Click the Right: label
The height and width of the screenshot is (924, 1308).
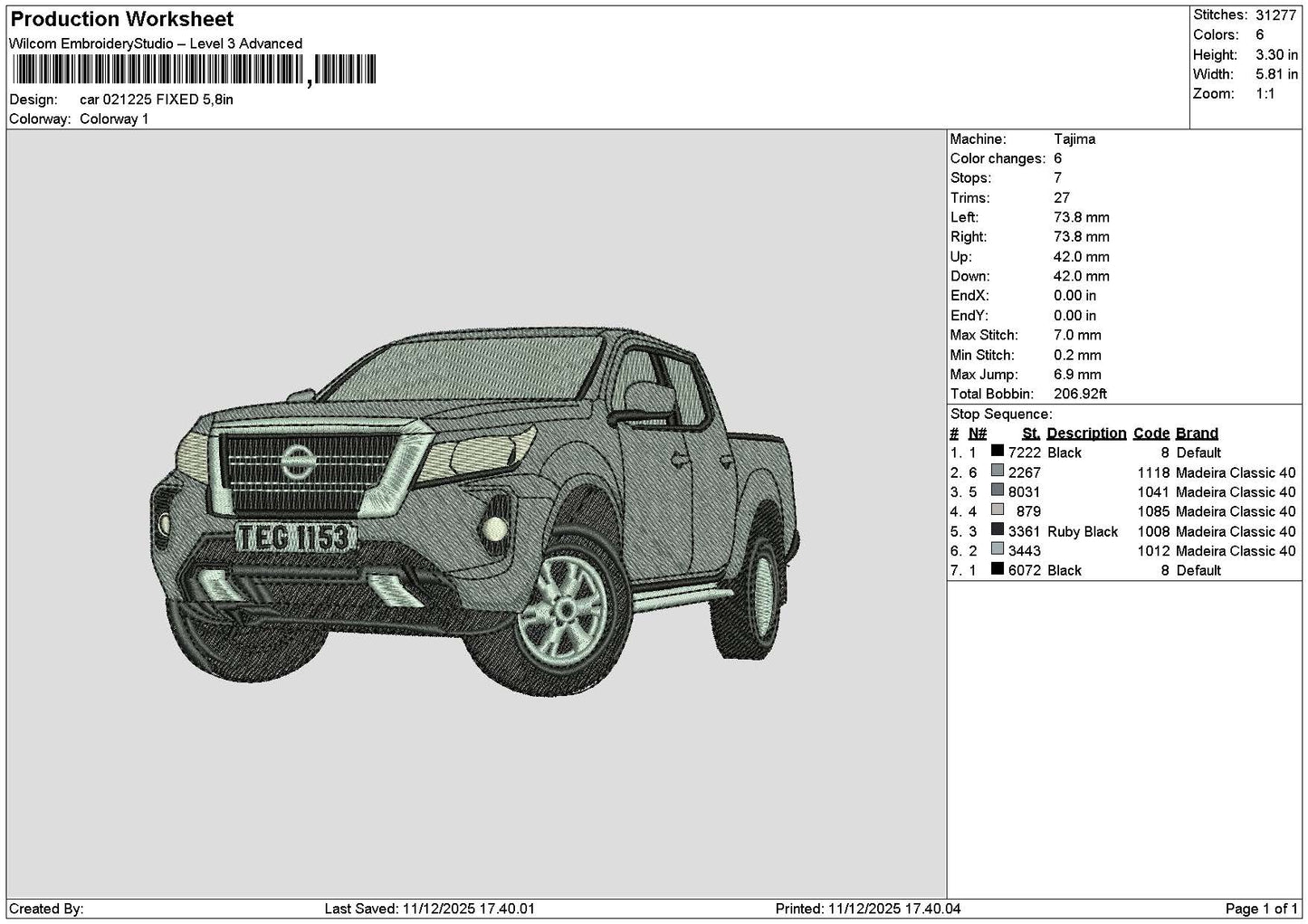coord(969,237)
